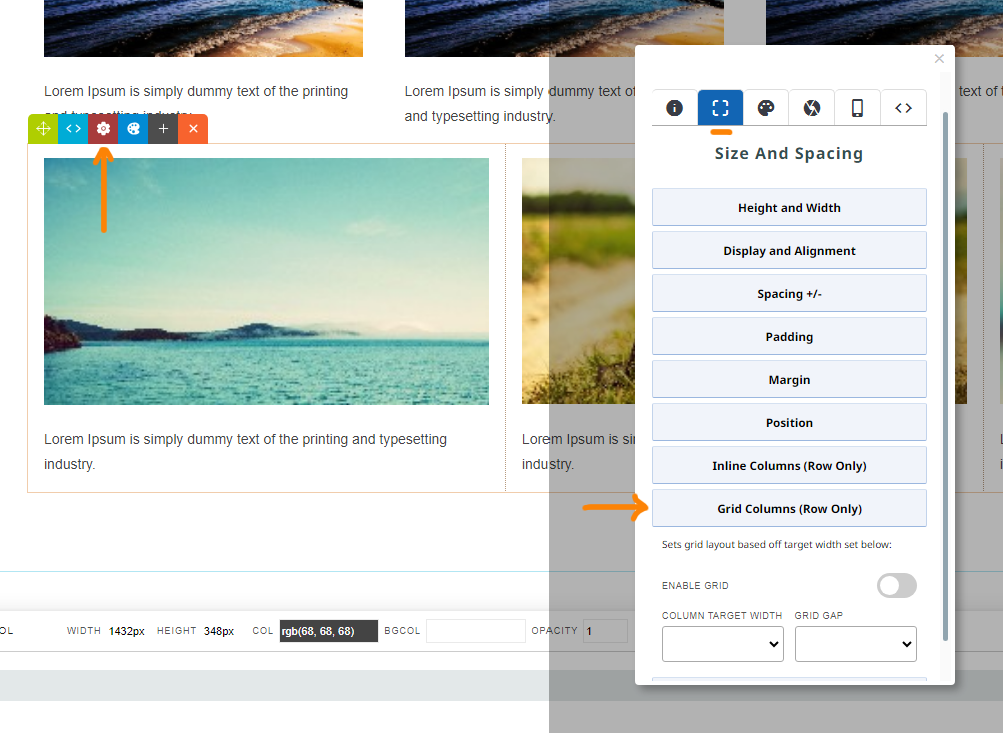Click the Inline Columns (Row Only) button

coord(789,466)
